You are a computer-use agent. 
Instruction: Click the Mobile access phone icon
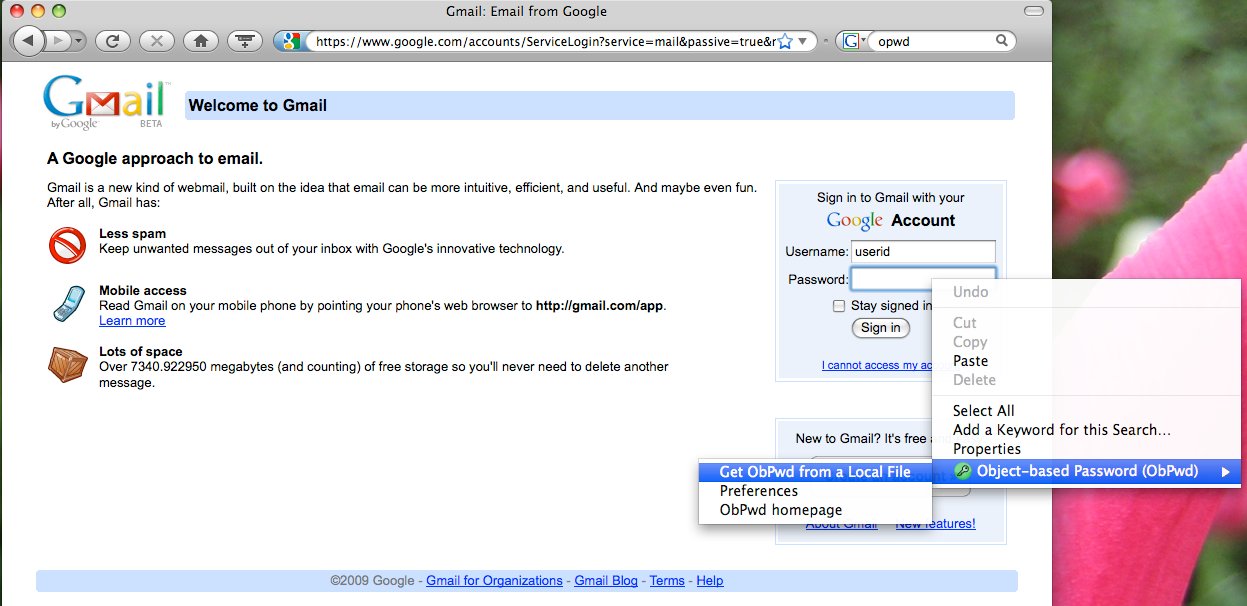[67, 304]
